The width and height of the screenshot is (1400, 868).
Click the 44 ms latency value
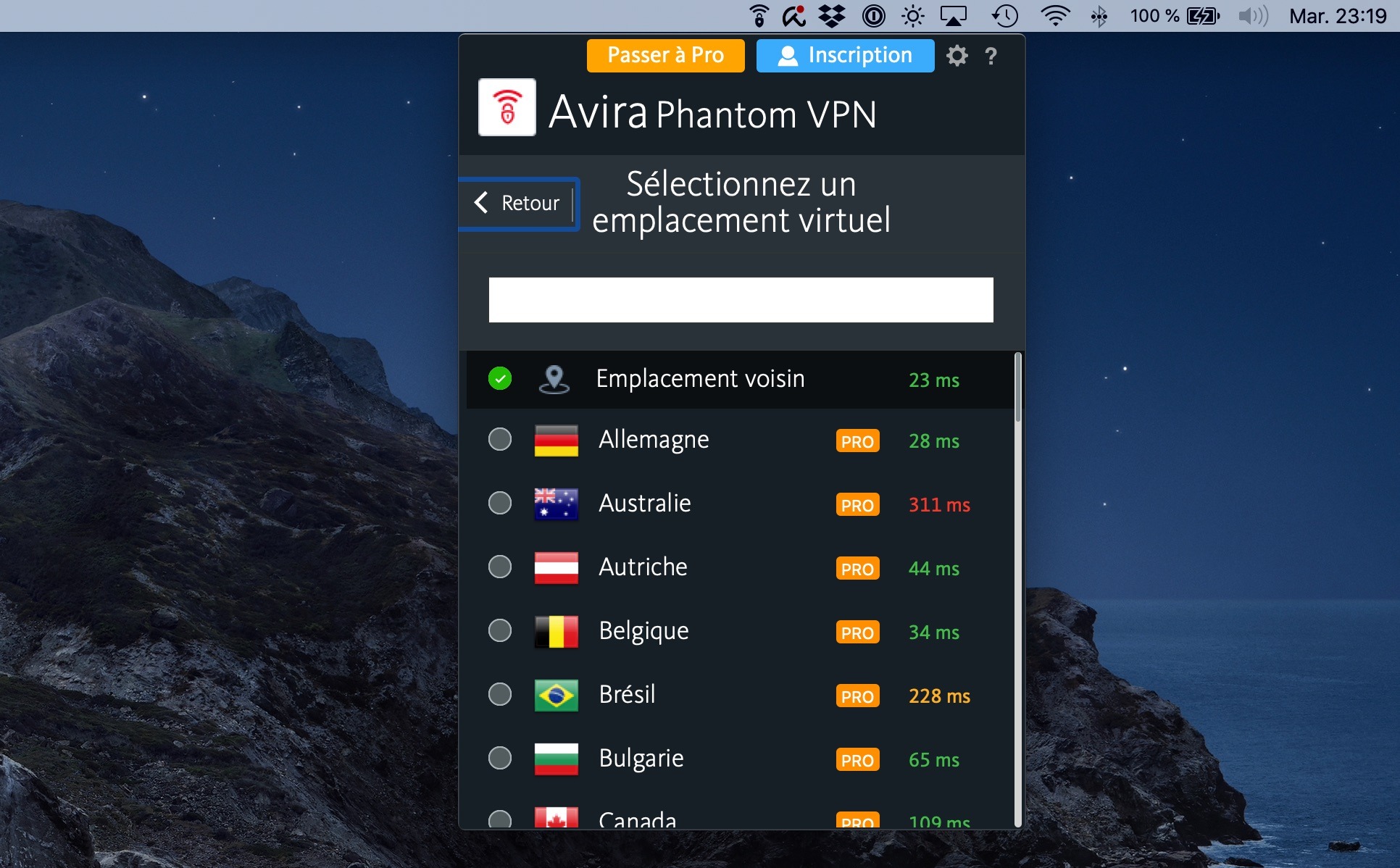coord(934,569)
